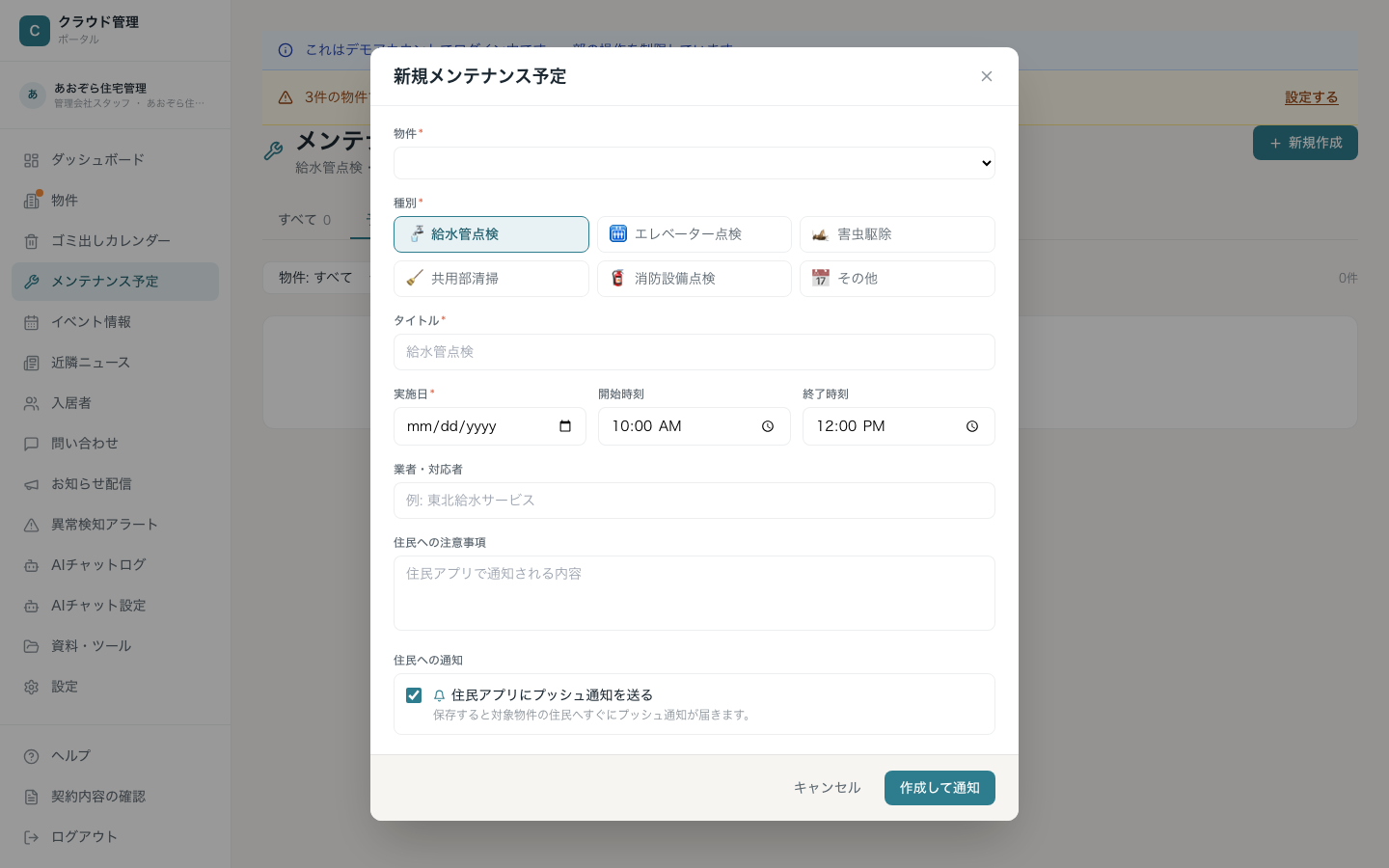Open 近隣ニュース in sidebar

point(115,363)
